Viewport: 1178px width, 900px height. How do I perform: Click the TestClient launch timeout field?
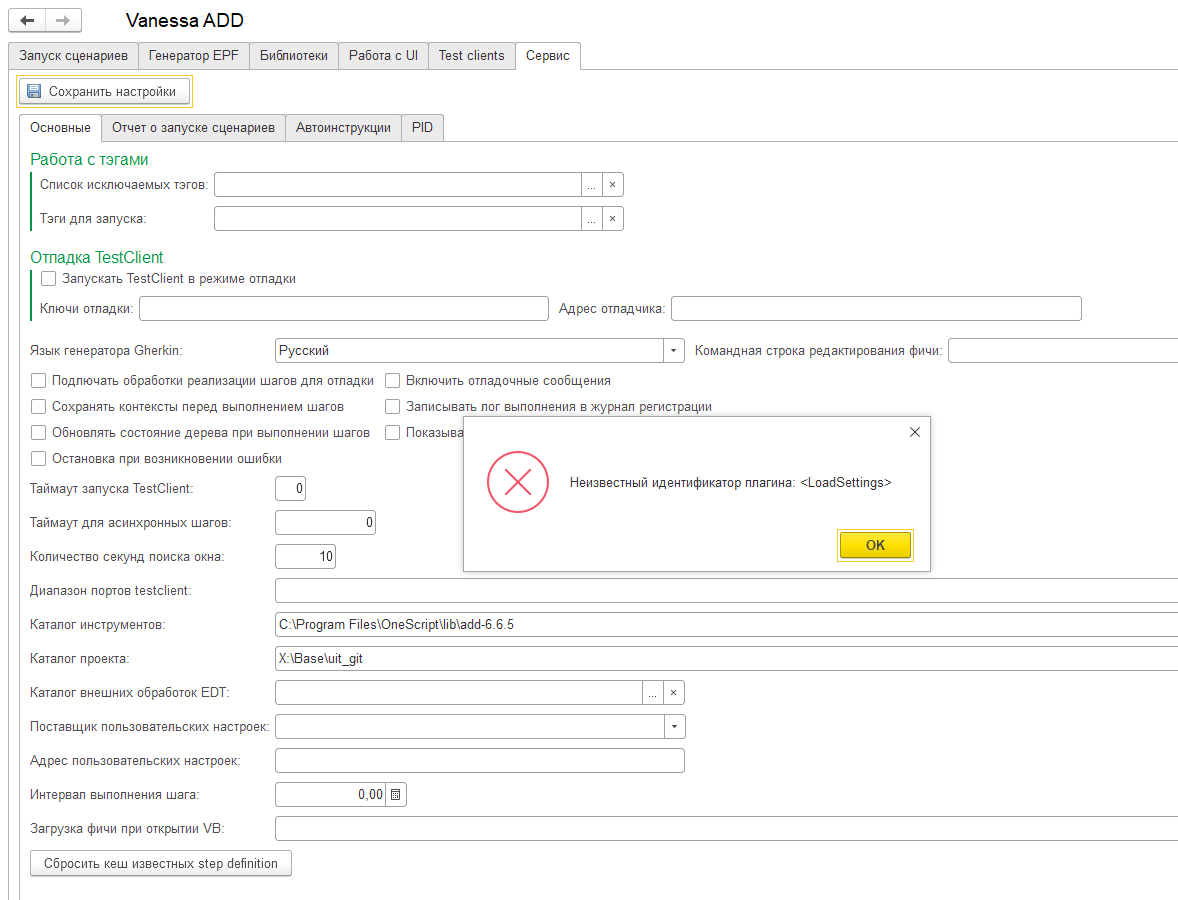pos(291,488)
